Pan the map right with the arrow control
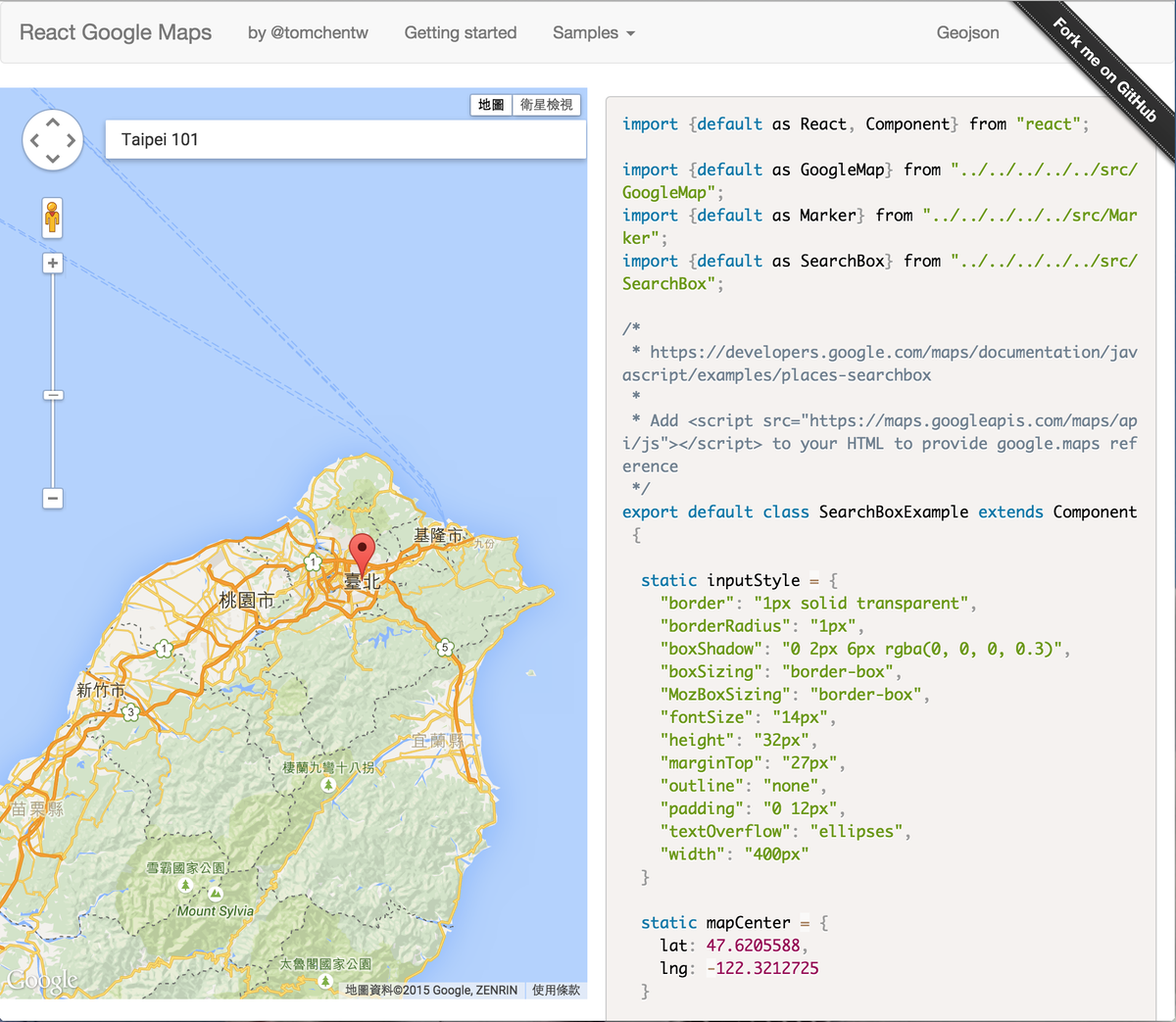 (69, 139)
